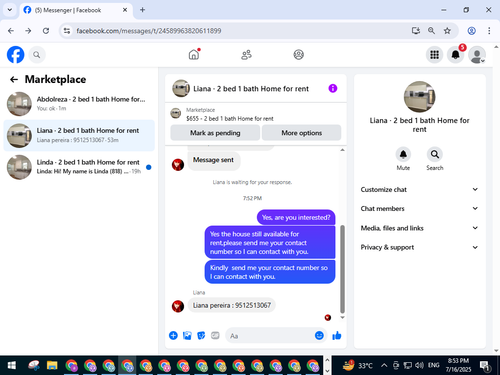Open a new browser tab
Screen dimensions: 500x375
[x=142, y=10]
